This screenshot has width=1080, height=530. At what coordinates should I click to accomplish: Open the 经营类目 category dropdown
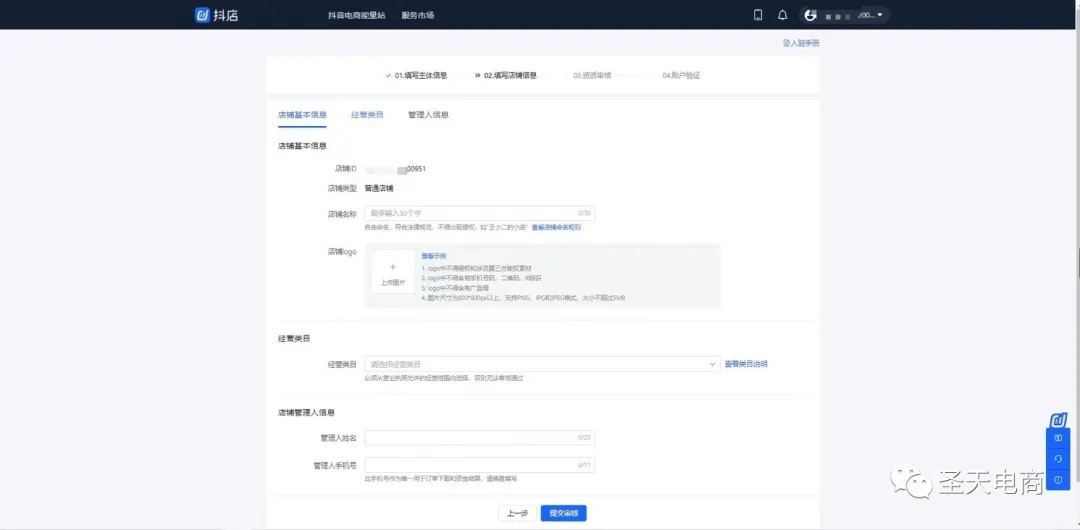click(543, 364)
